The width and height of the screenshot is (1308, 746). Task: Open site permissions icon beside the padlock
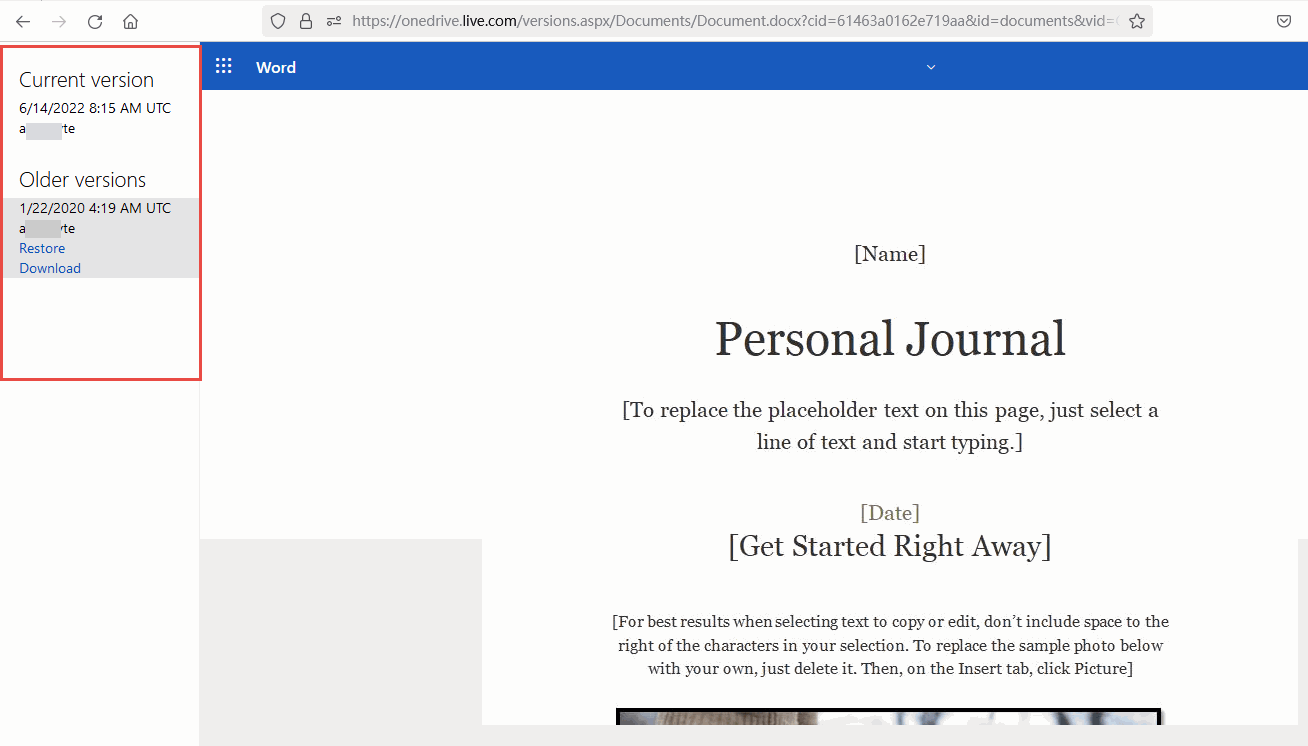(334, 21)
